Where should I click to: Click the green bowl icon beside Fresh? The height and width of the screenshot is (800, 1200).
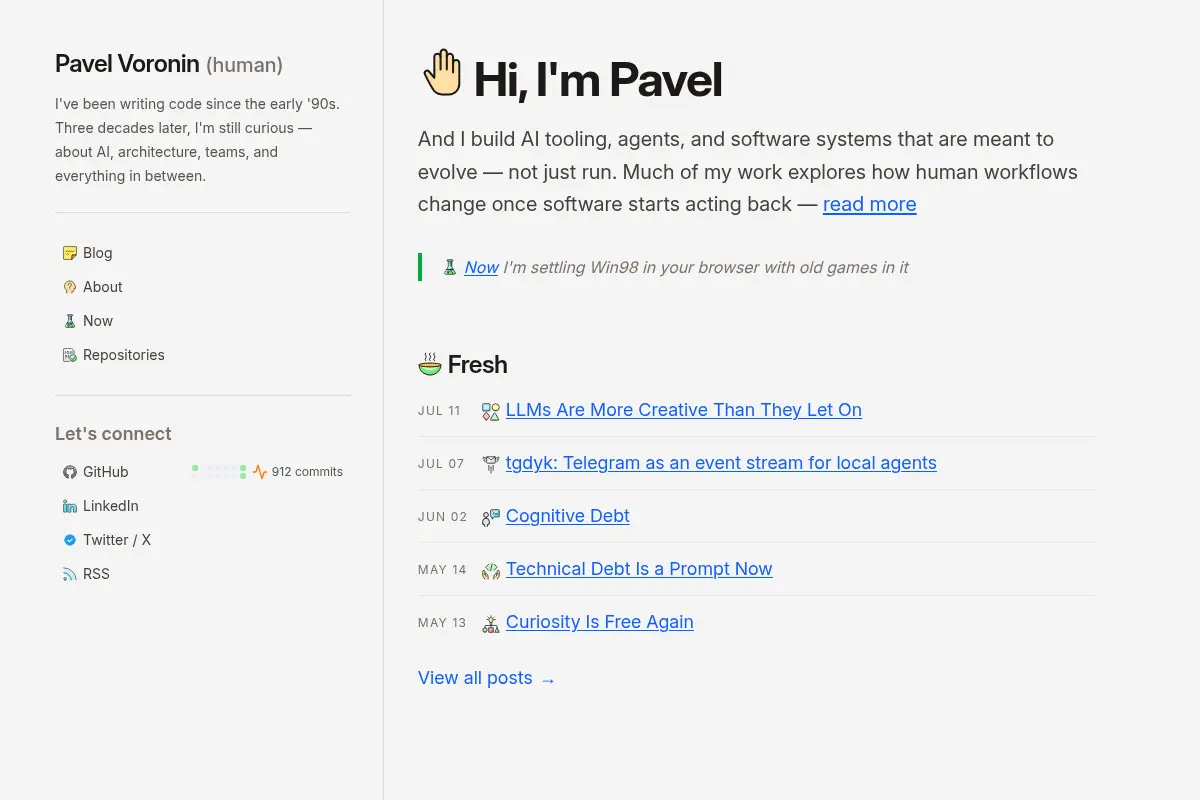(430, 364)
